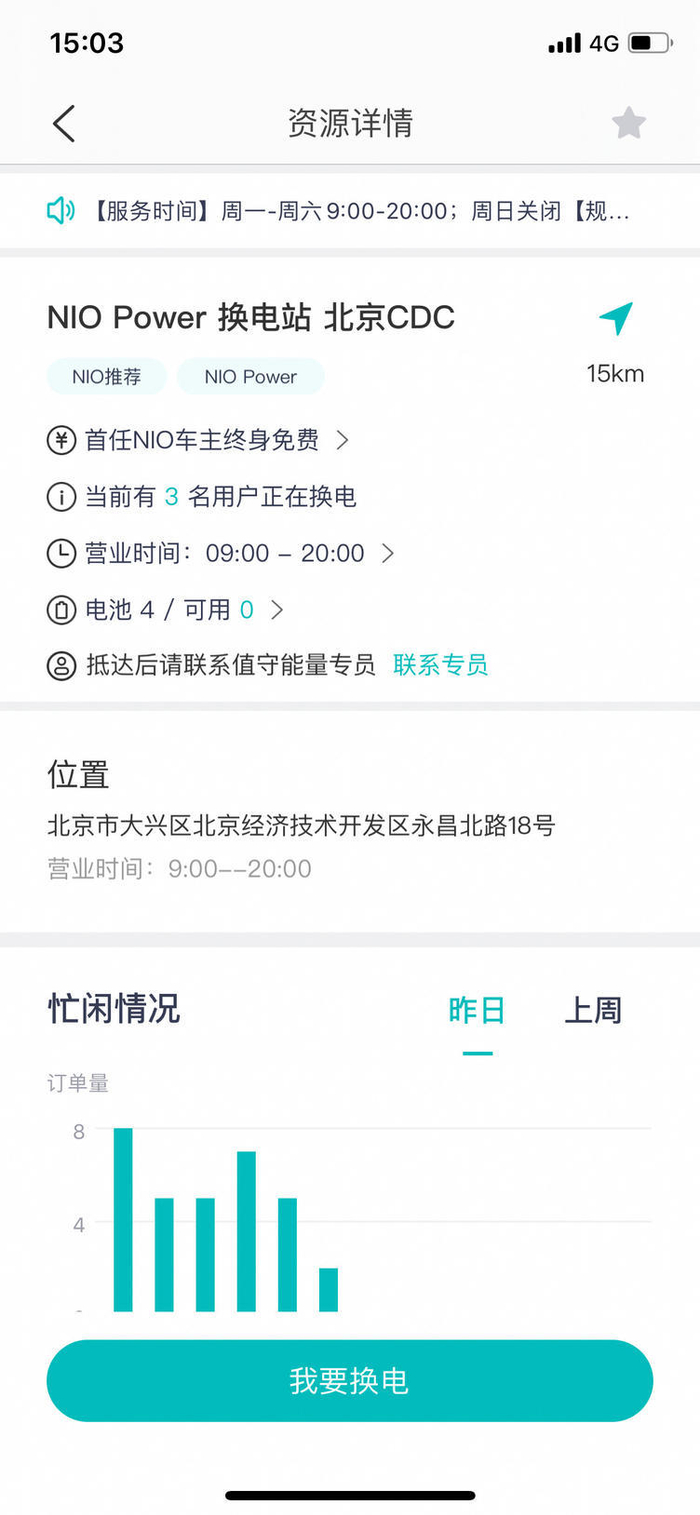Screen dimensions: 700x1515
Task: Open navigation with the arrow icon
Action: [x=616, y=318]
